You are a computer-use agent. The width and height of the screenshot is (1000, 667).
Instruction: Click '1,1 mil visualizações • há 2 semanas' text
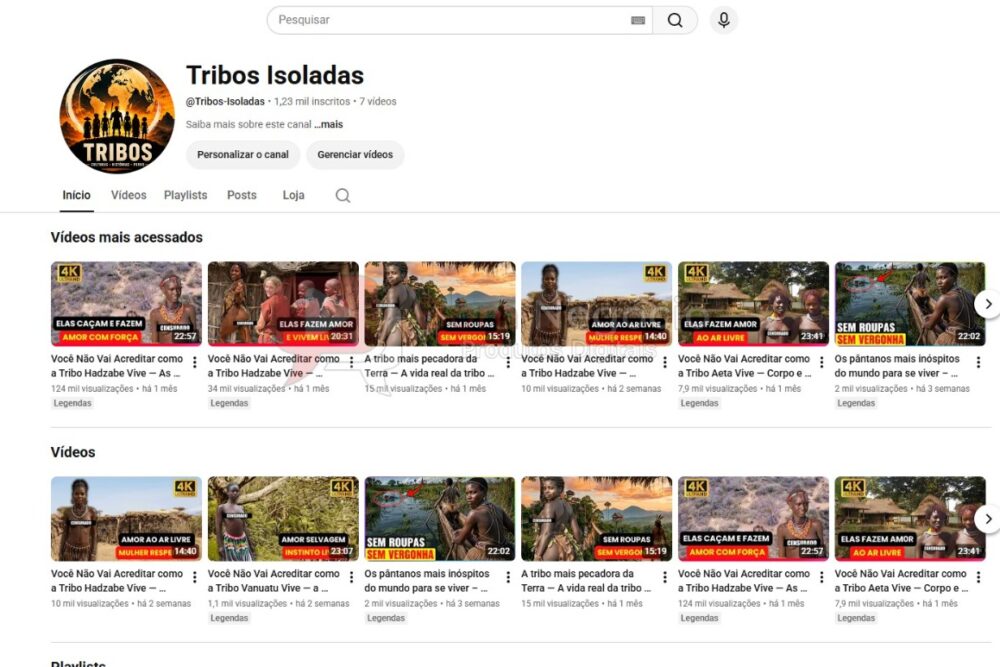[x=279, y=603]
